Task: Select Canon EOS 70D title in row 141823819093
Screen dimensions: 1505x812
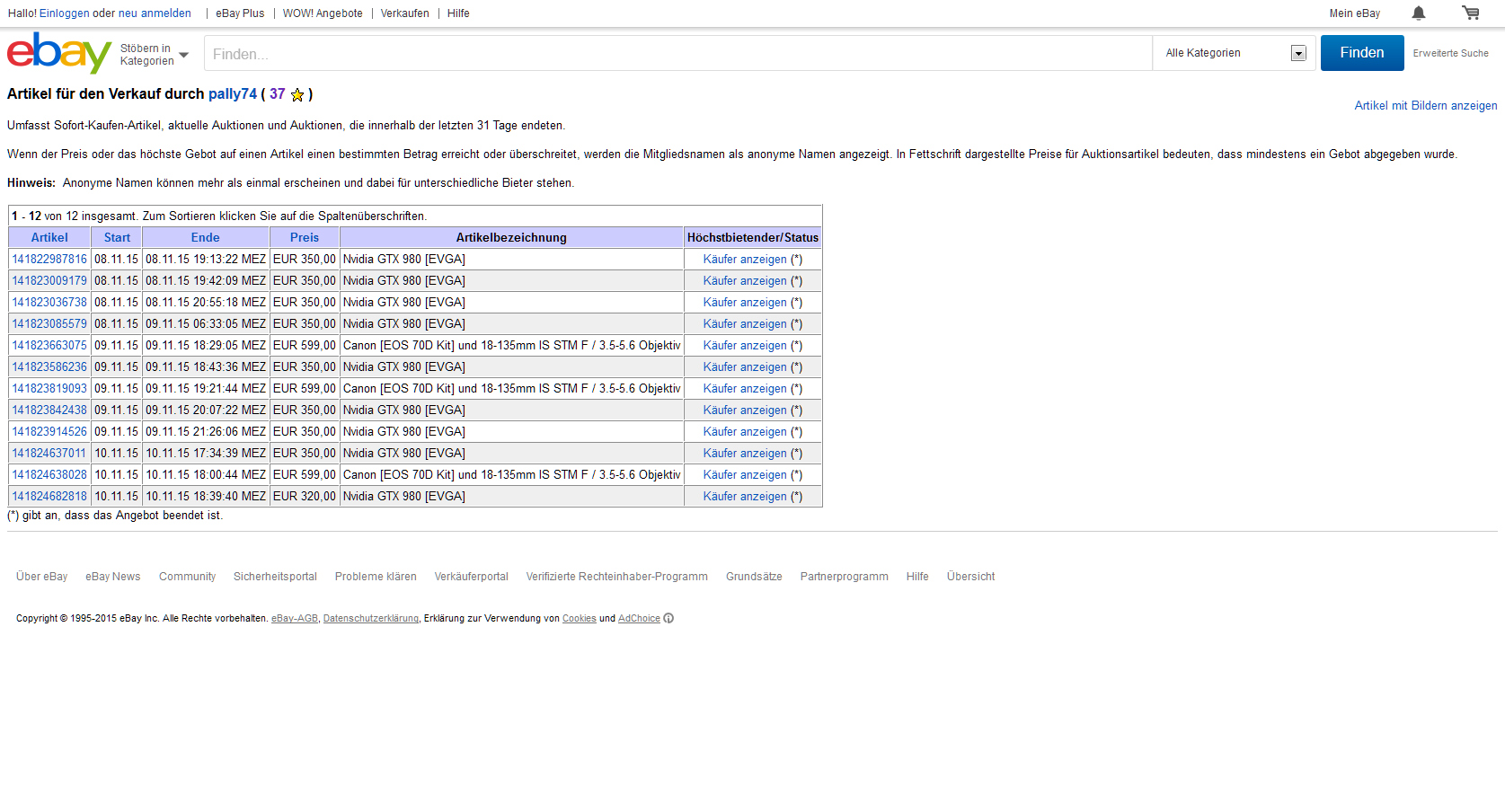Action: (512, 389)
